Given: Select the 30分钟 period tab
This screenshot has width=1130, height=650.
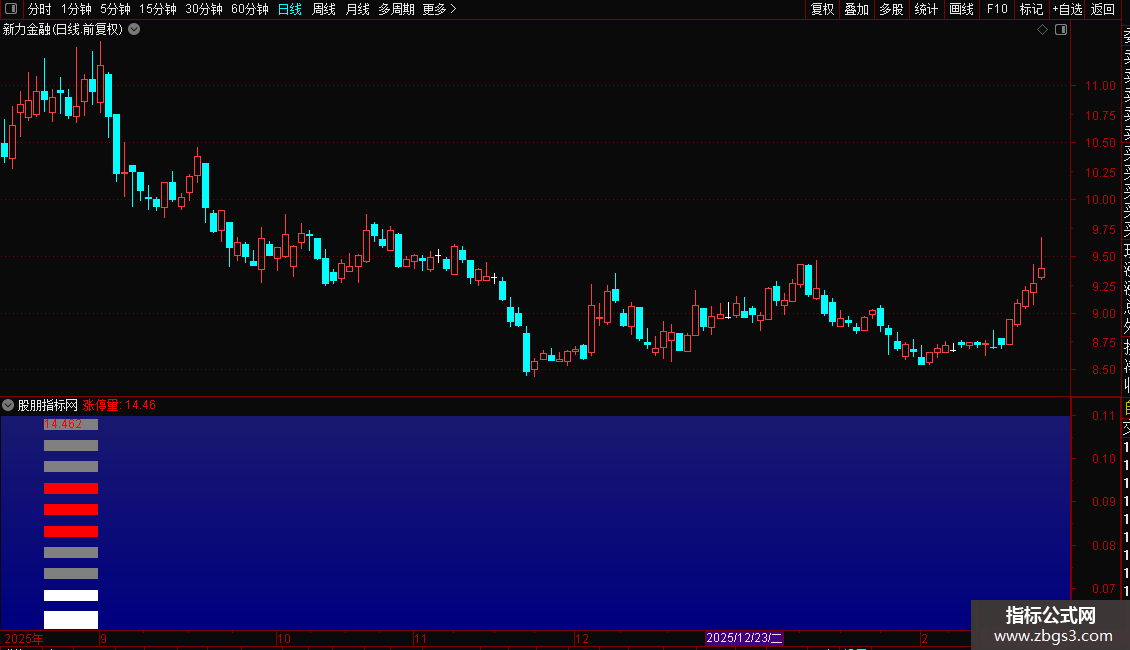Looking at the screenshot, I should (x=204, y=9).
